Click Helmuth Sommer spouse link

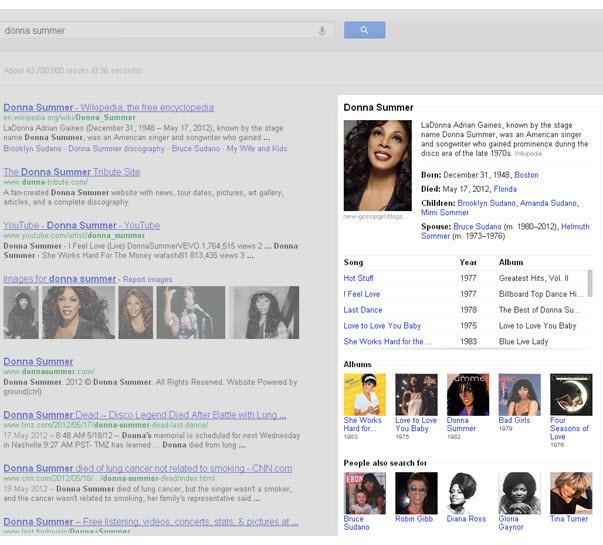click(575, 227)
